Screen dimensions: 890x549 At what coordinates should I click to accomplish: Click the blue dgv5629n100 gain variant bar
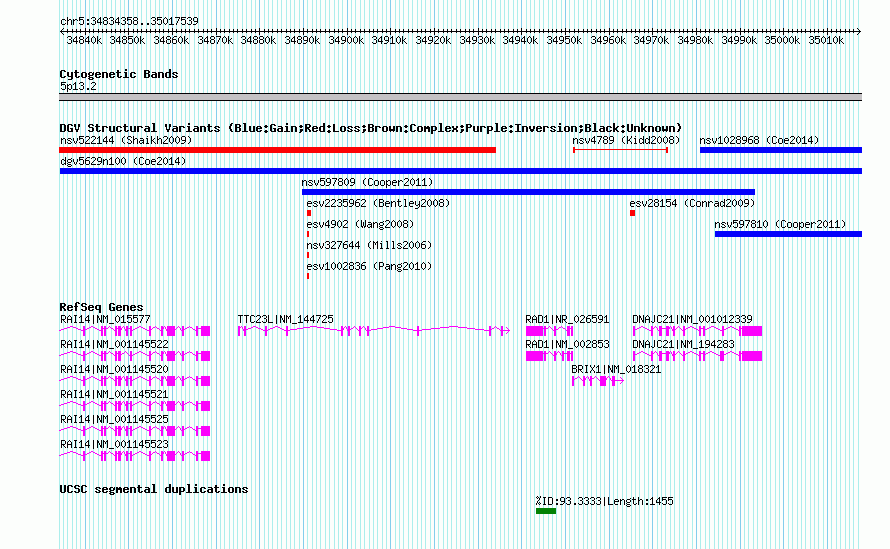pyautogui.click(x=461, y=171)
